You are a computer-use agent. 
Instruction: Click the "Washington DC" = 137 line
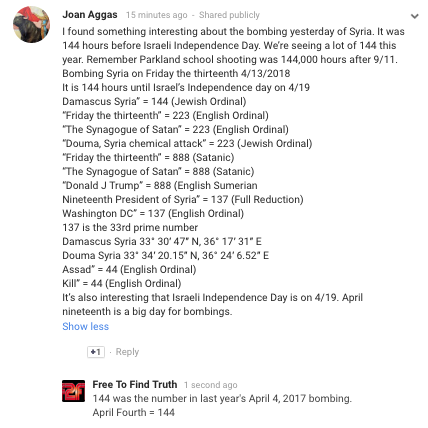[x=153, y=213]
